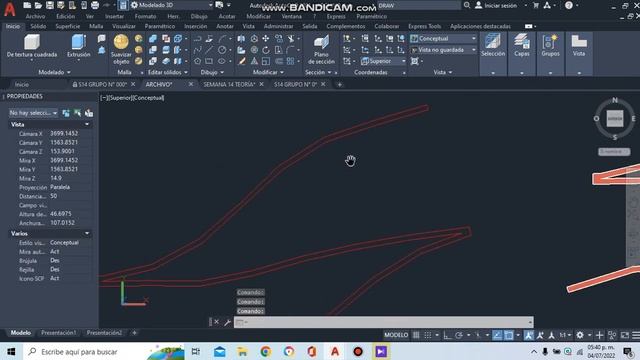The width and height of the screenshot is (640, 360).
Task: Click the customization hamburger icon in status bar
Action: [x=636, y=335]
